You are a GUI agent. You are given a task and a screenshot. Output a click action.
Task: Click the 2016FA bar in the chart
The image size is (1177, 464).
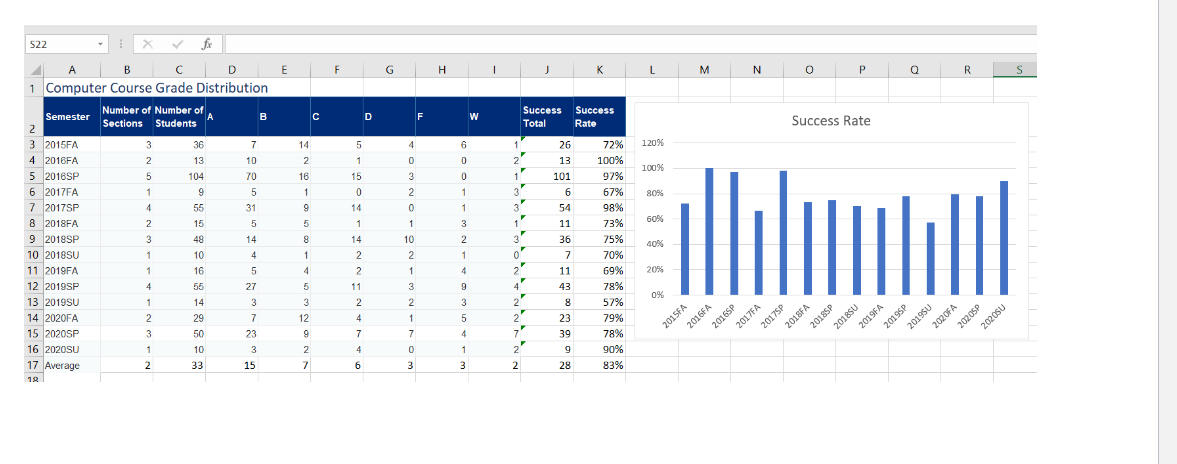tap(709, 231)
